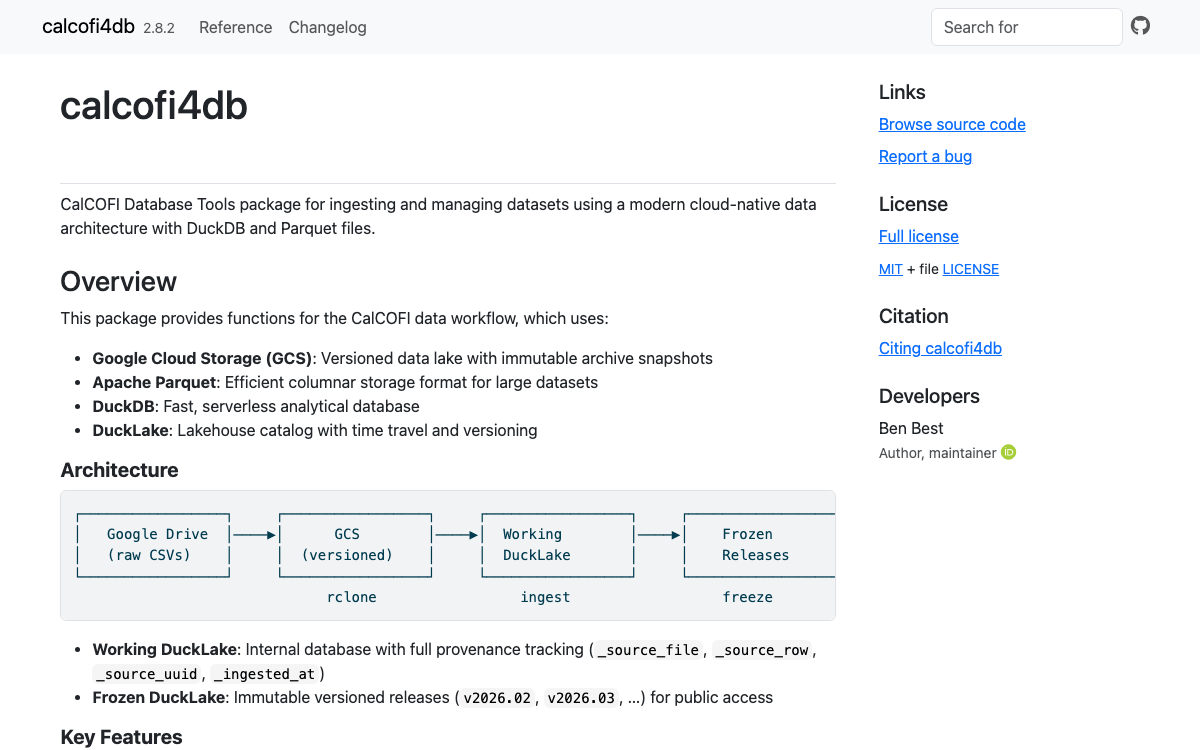
Task: Open Report a bug link
Action: pyautogui.click(x=925, y=156)
